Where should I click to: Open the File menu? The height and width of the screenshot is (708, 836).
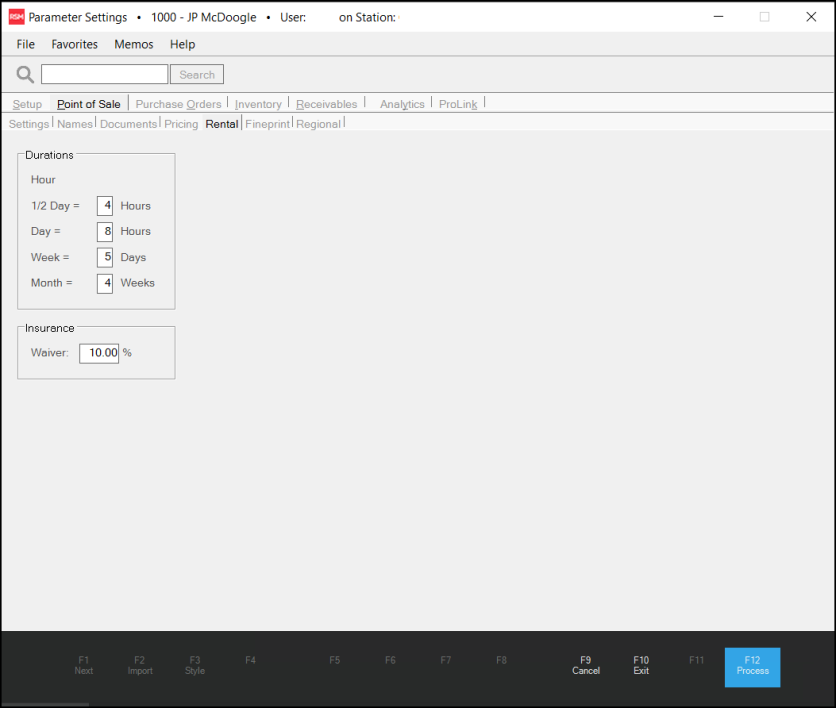25,44
